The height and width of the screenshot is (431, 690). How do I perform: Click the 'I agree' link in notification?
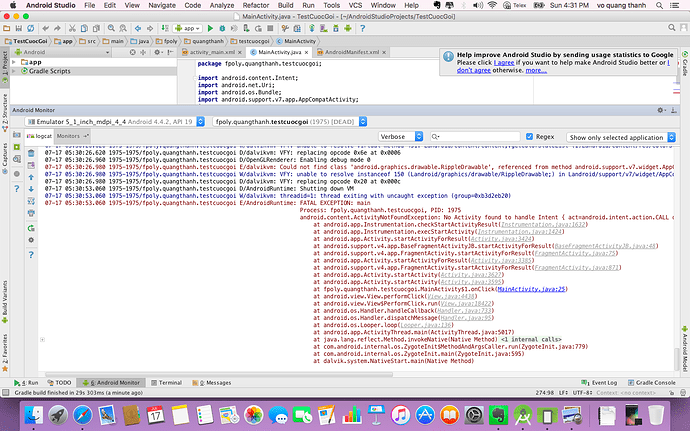point(504,63)
